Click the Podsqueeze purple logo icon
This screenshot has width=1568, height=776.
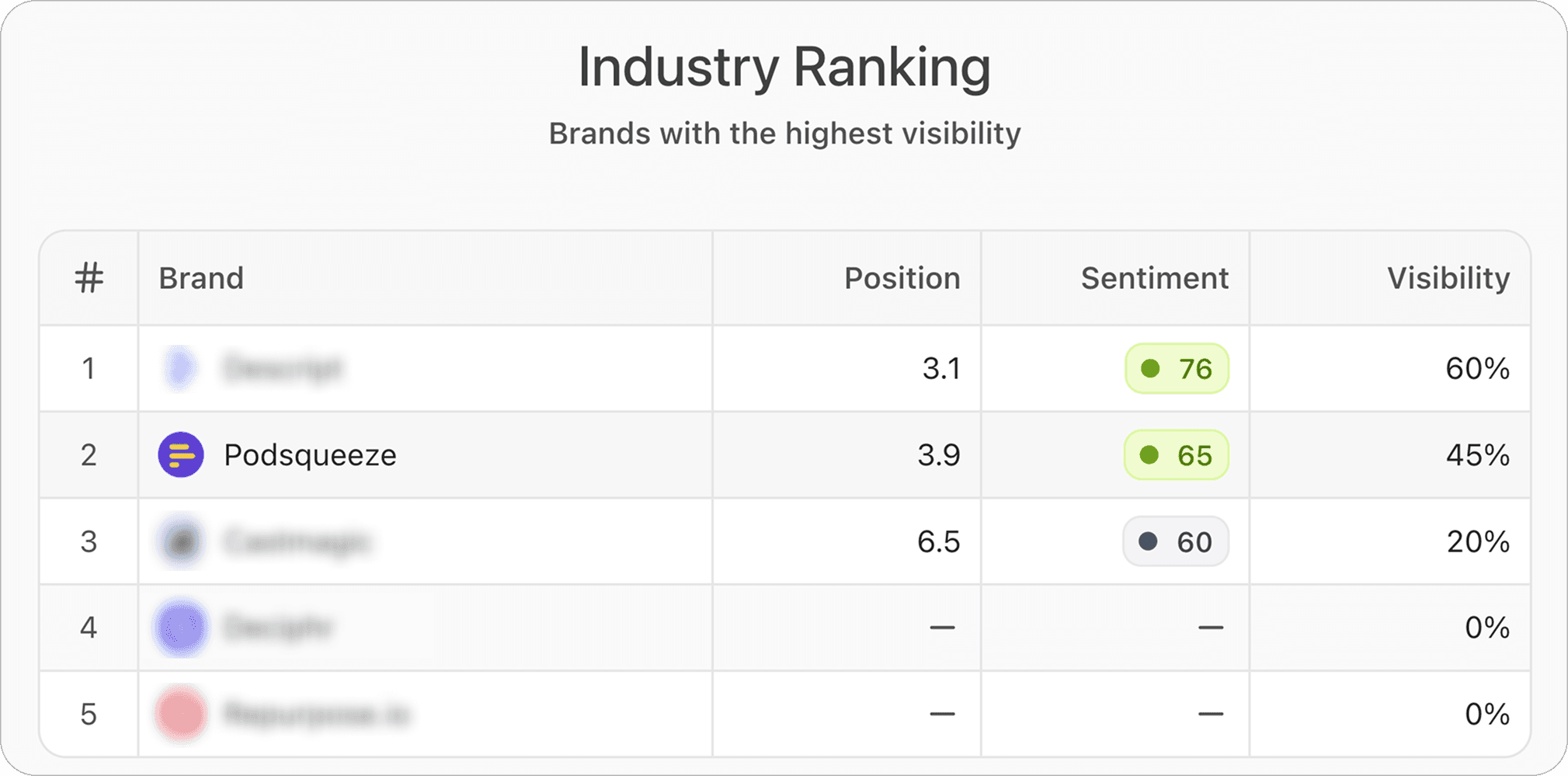[180, 455]
